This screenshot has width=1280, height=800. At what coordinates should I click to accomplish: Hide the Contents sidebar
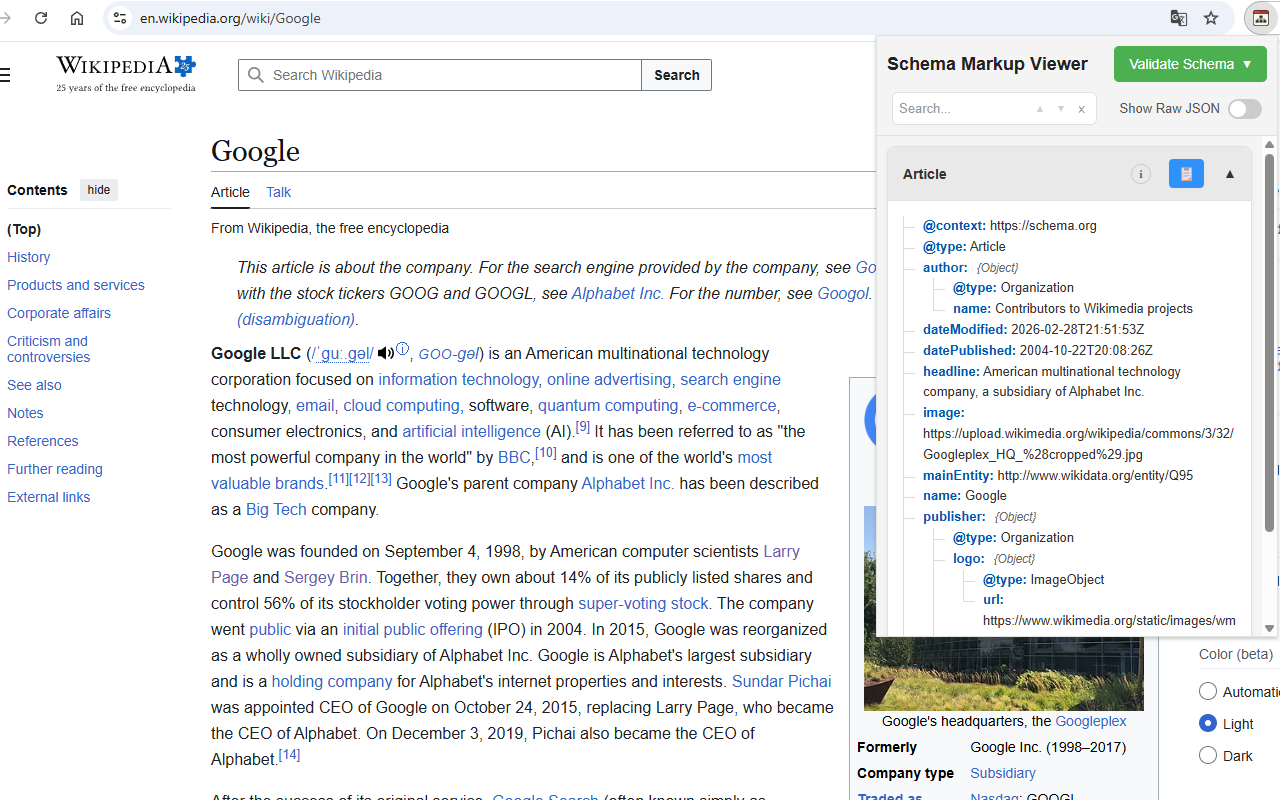pyautogui.click(x=99, y=190)
